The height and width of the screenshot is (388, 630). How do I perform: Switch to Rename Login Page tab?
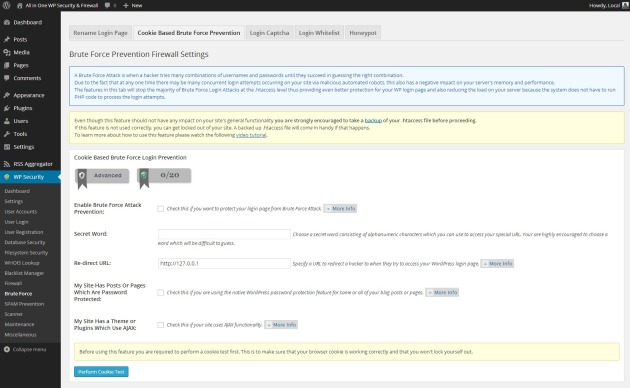[x=100, y=33]
